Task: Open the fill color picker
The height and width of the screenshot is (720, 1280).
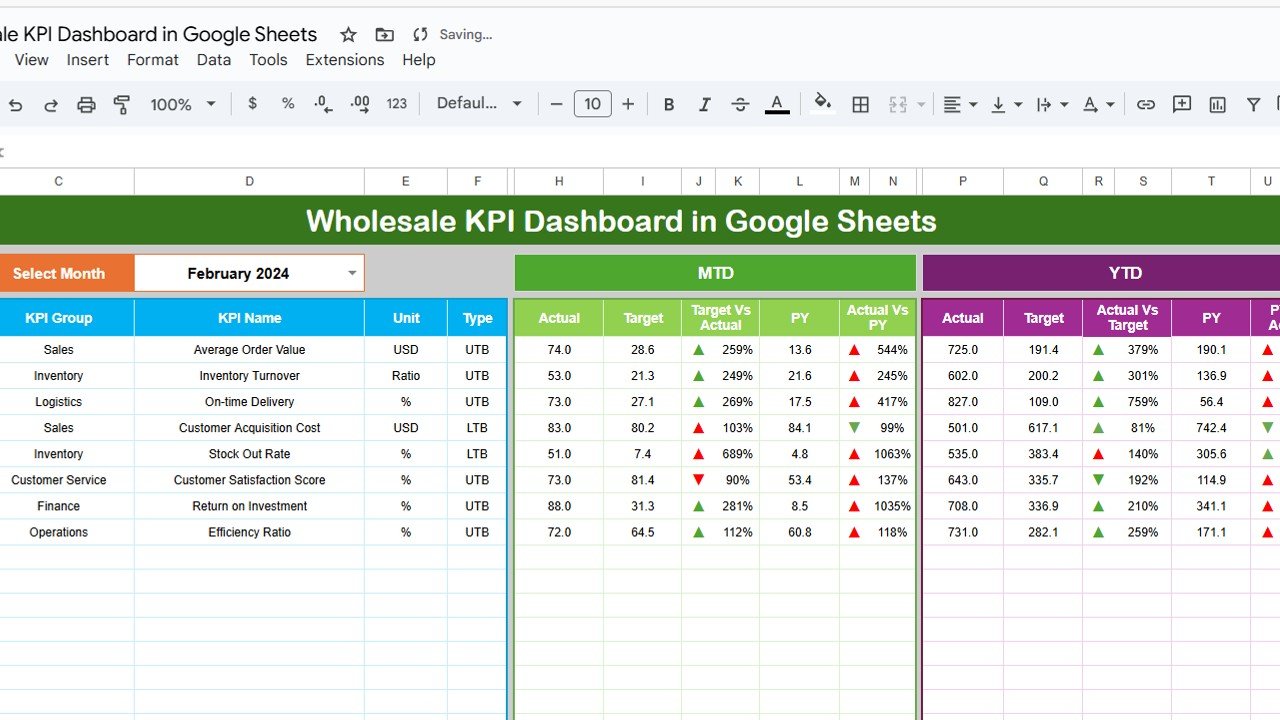Action: (x=823, y=103)
